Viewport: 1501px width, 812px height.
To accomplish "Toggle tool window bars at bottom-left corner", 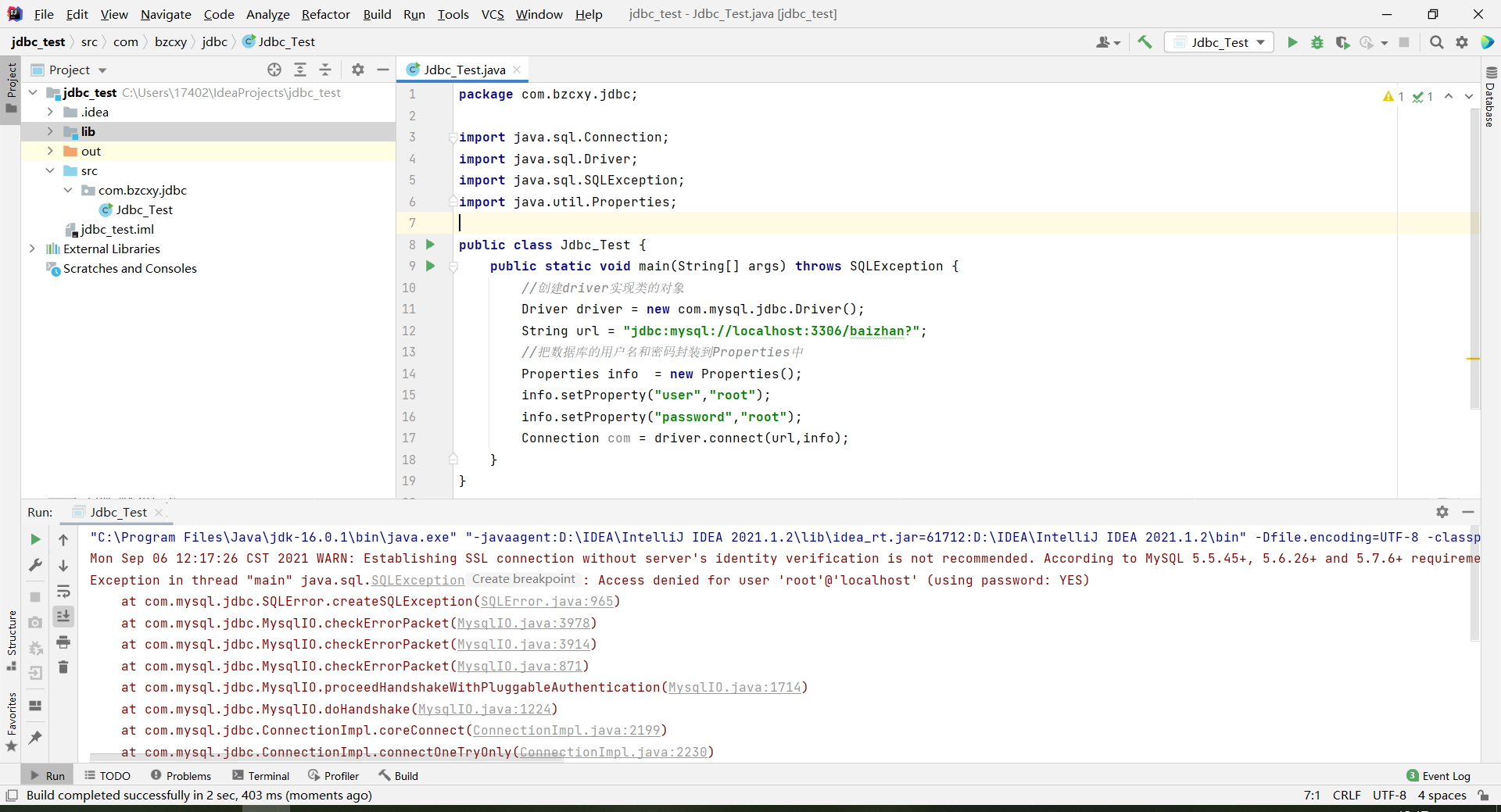I will [x=12, y=796].
